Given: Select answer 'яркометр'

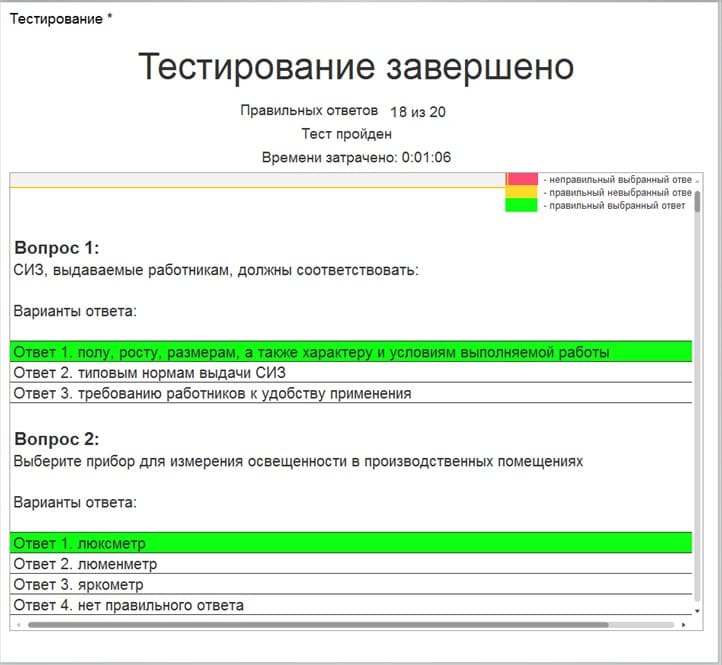Looking at the screenshot, I should point(351,584).
